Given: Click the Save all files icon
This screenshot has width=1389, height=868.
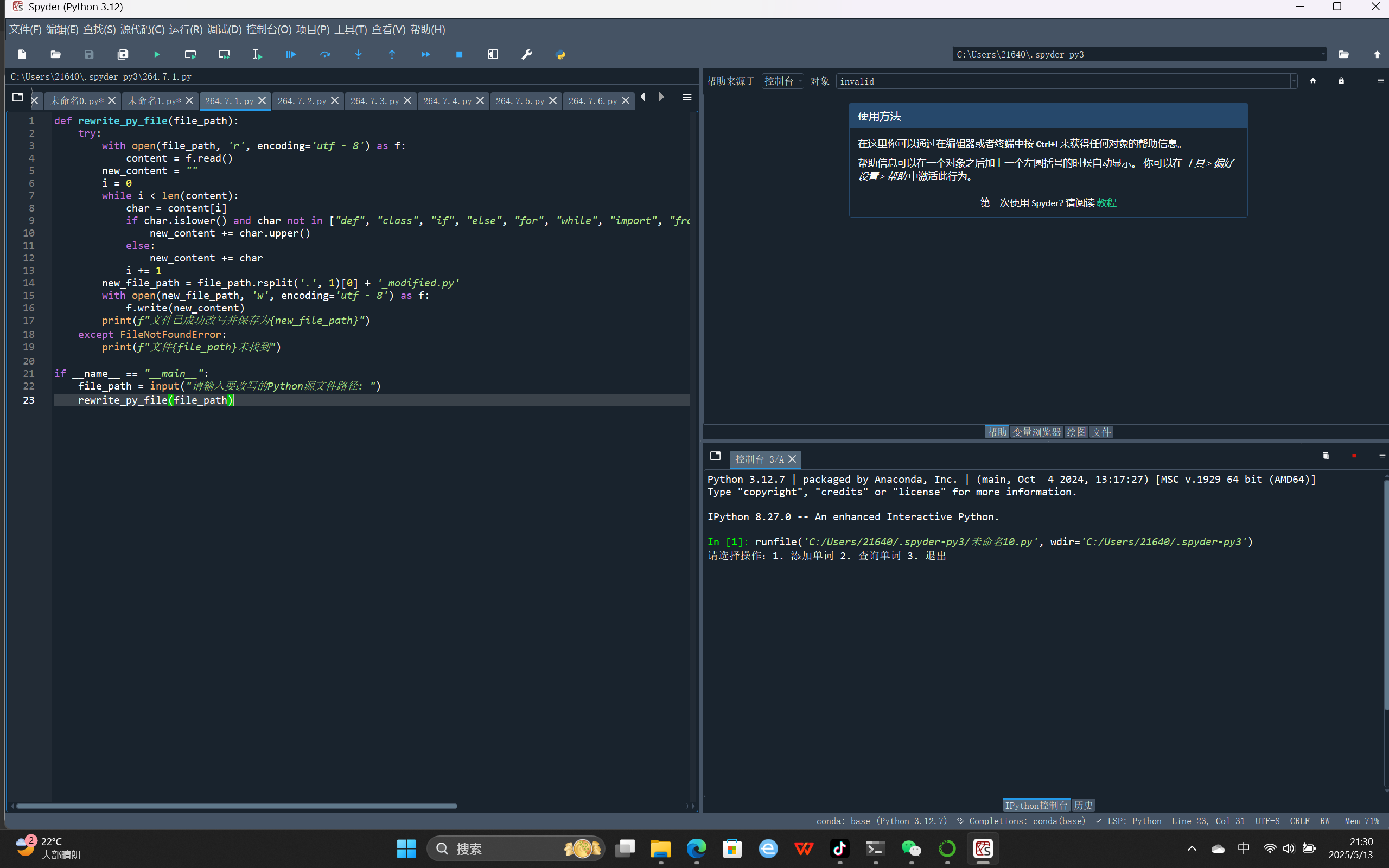Looking at the screenshot, I should (123, 55).
